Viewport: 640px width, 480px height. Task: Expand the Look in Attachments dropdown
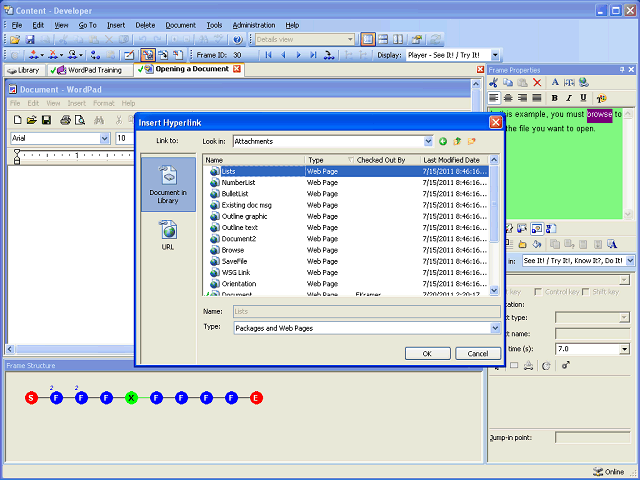click(428, 142)
